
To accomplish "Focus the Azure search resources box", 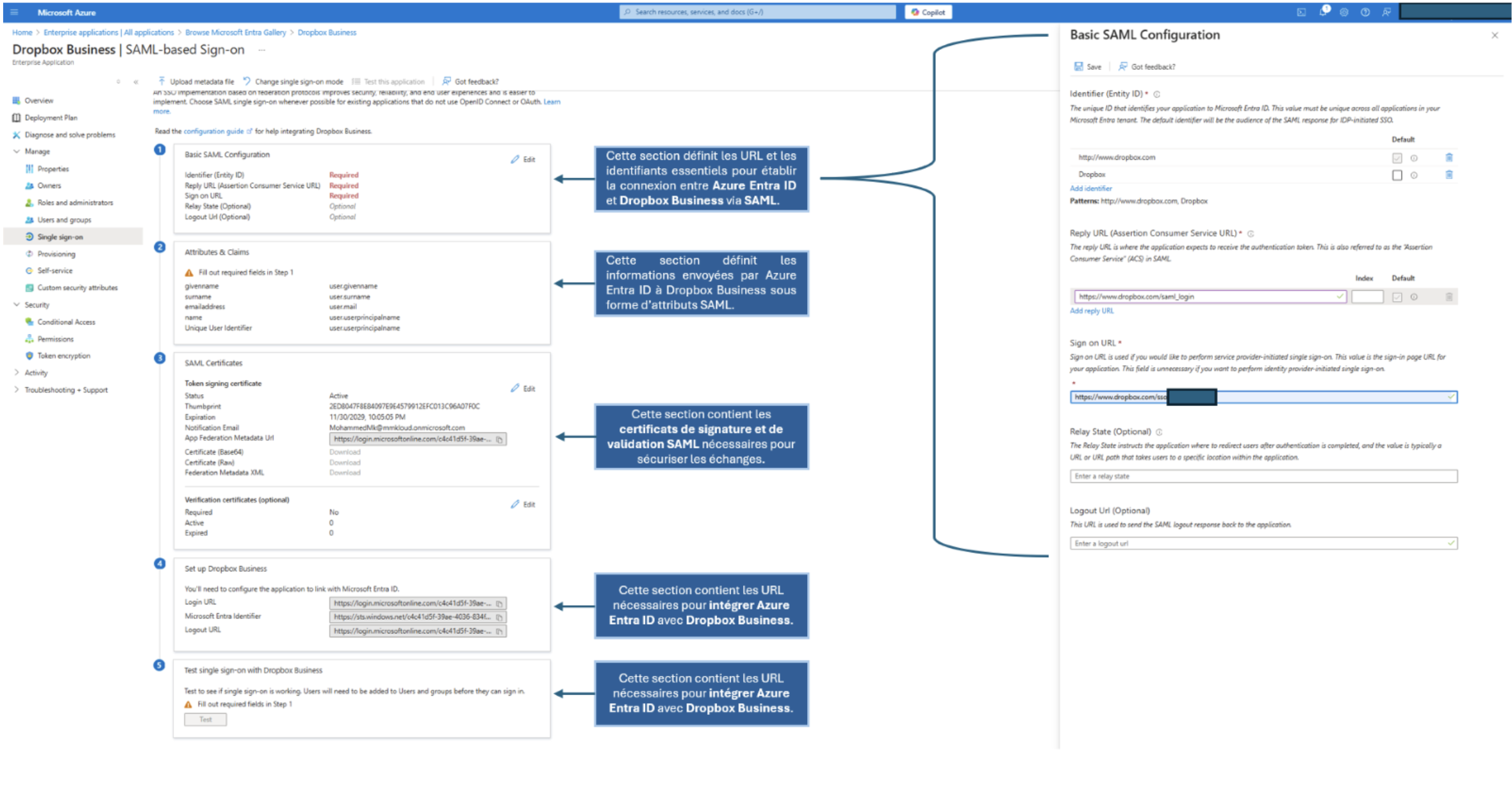I will tap(758, 12).
